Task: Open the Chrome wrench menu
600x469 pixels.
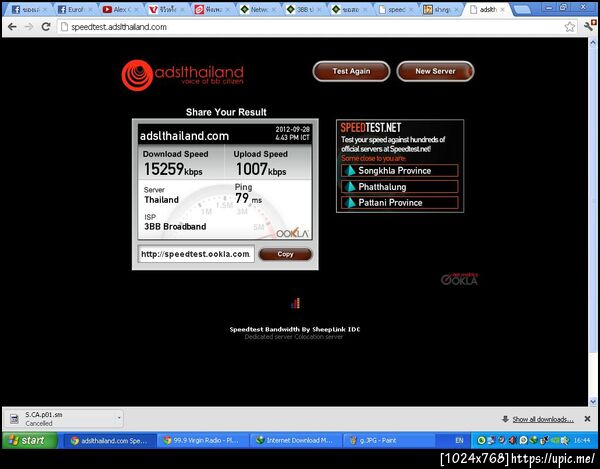Action: pos(590,26)
